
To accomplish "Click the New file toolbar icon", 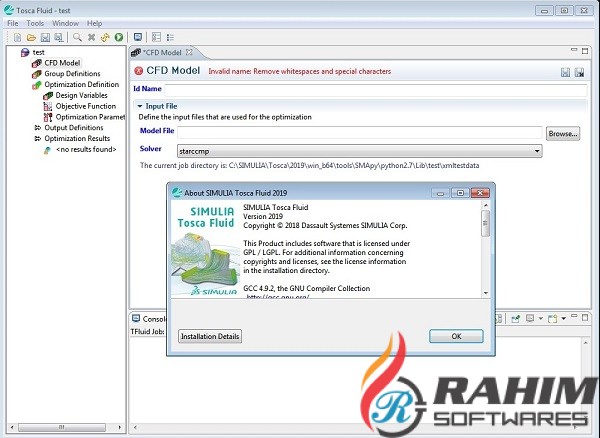I will 17,37.
